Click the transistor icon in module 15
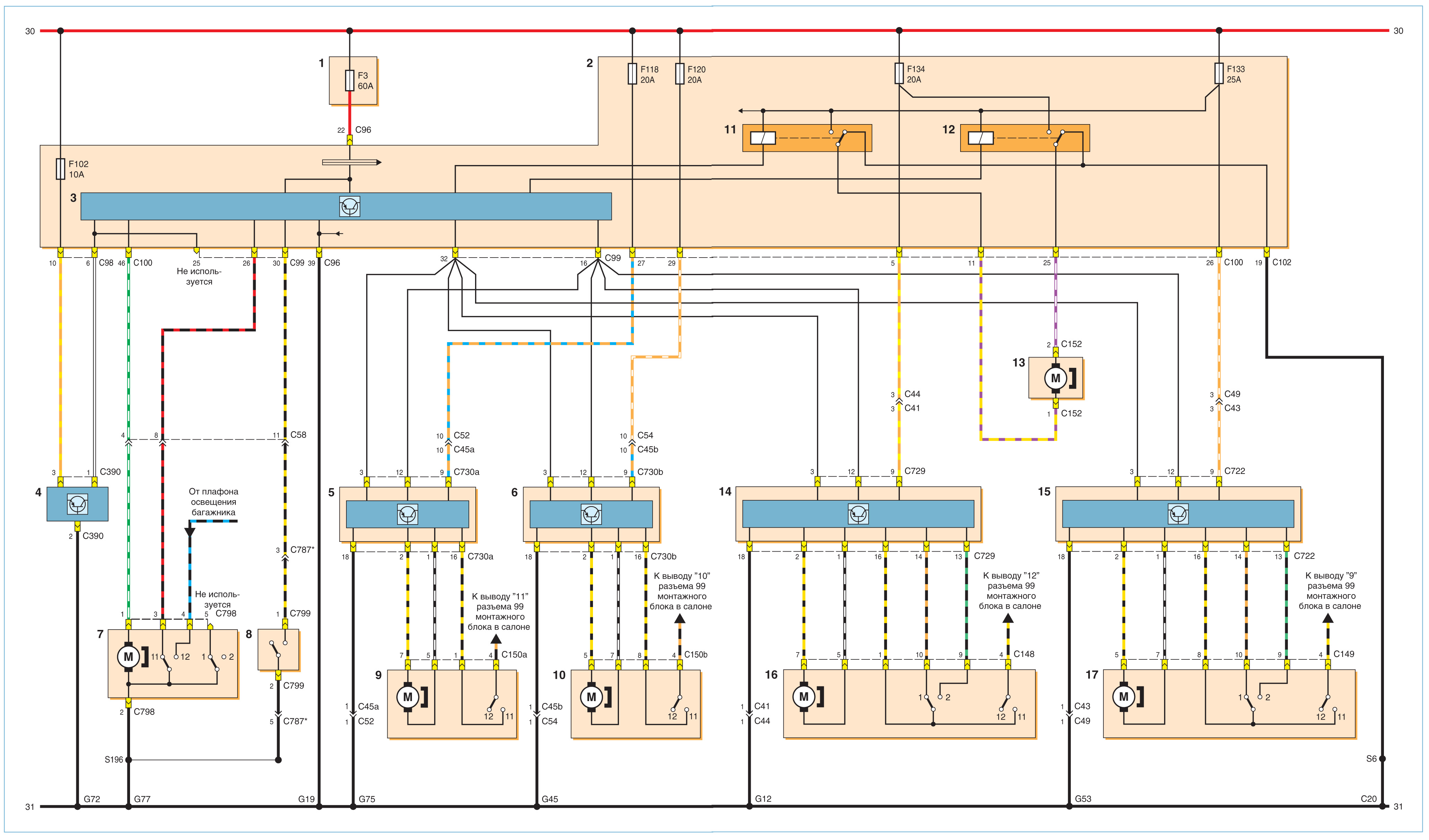The image size is (1429, 840). (1178, 514)
